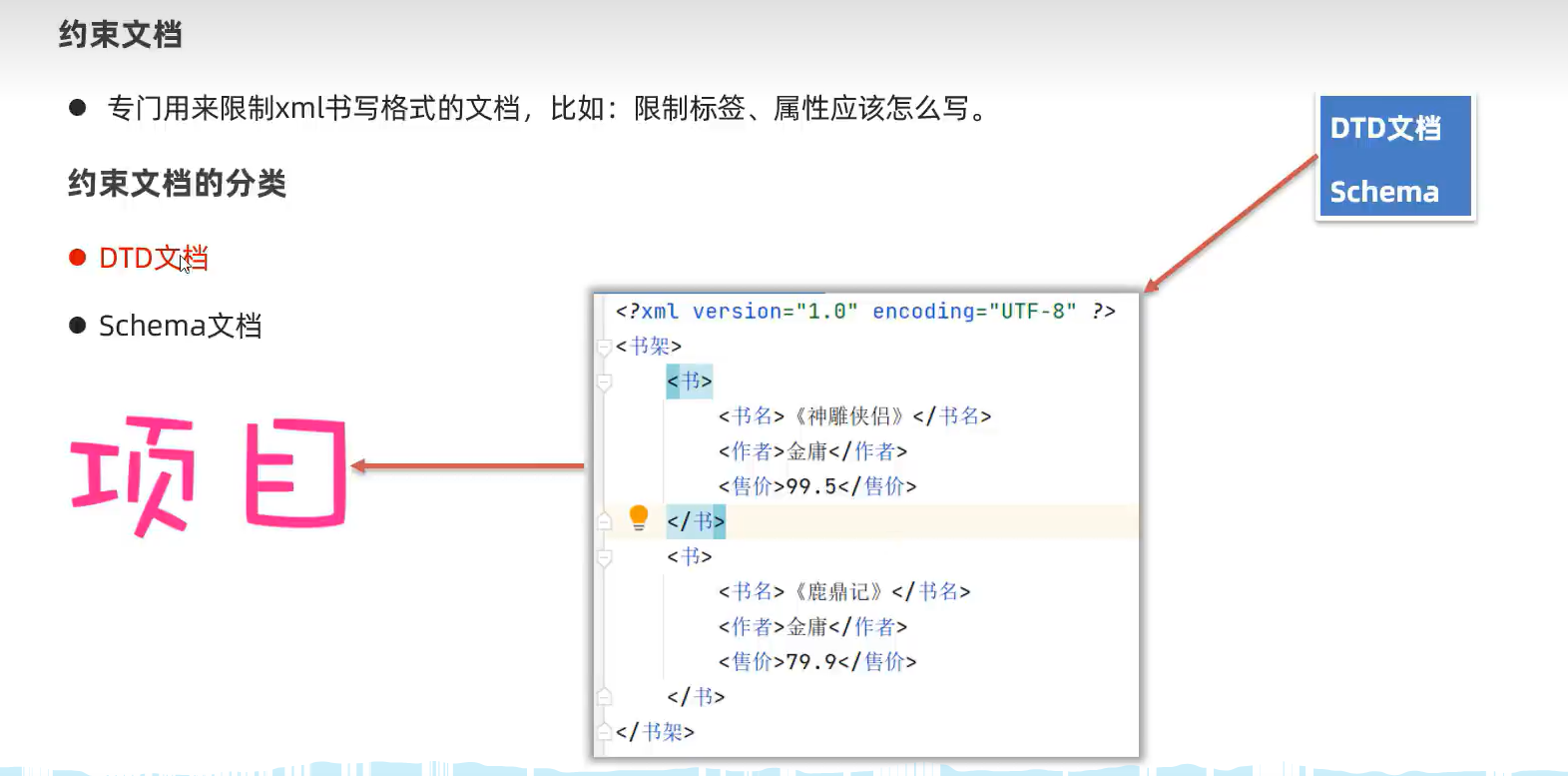Click the 《鹿鼎记》 book name line

click(x=844, y=591)
